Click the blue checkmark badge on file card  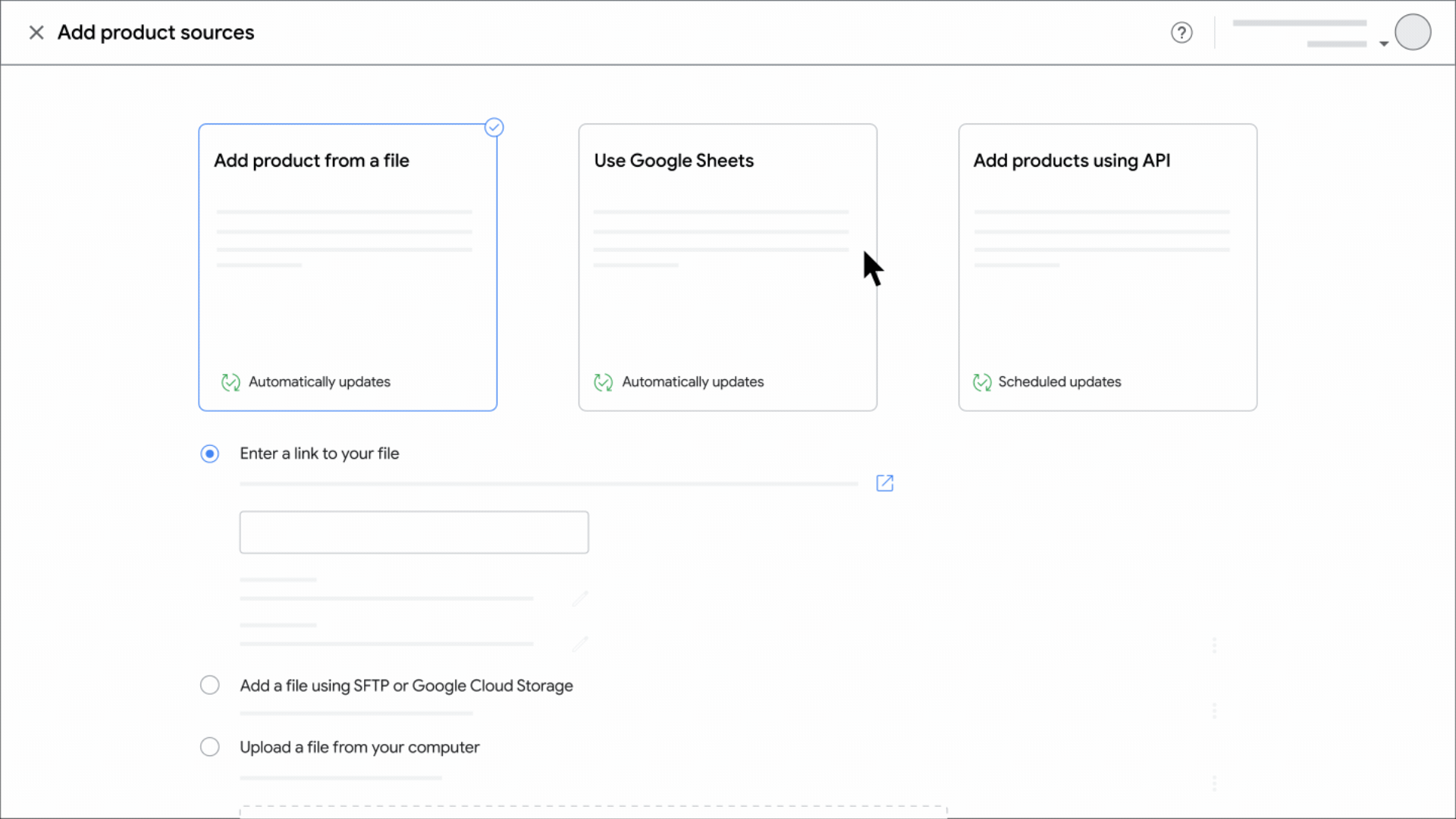(494, 127)
